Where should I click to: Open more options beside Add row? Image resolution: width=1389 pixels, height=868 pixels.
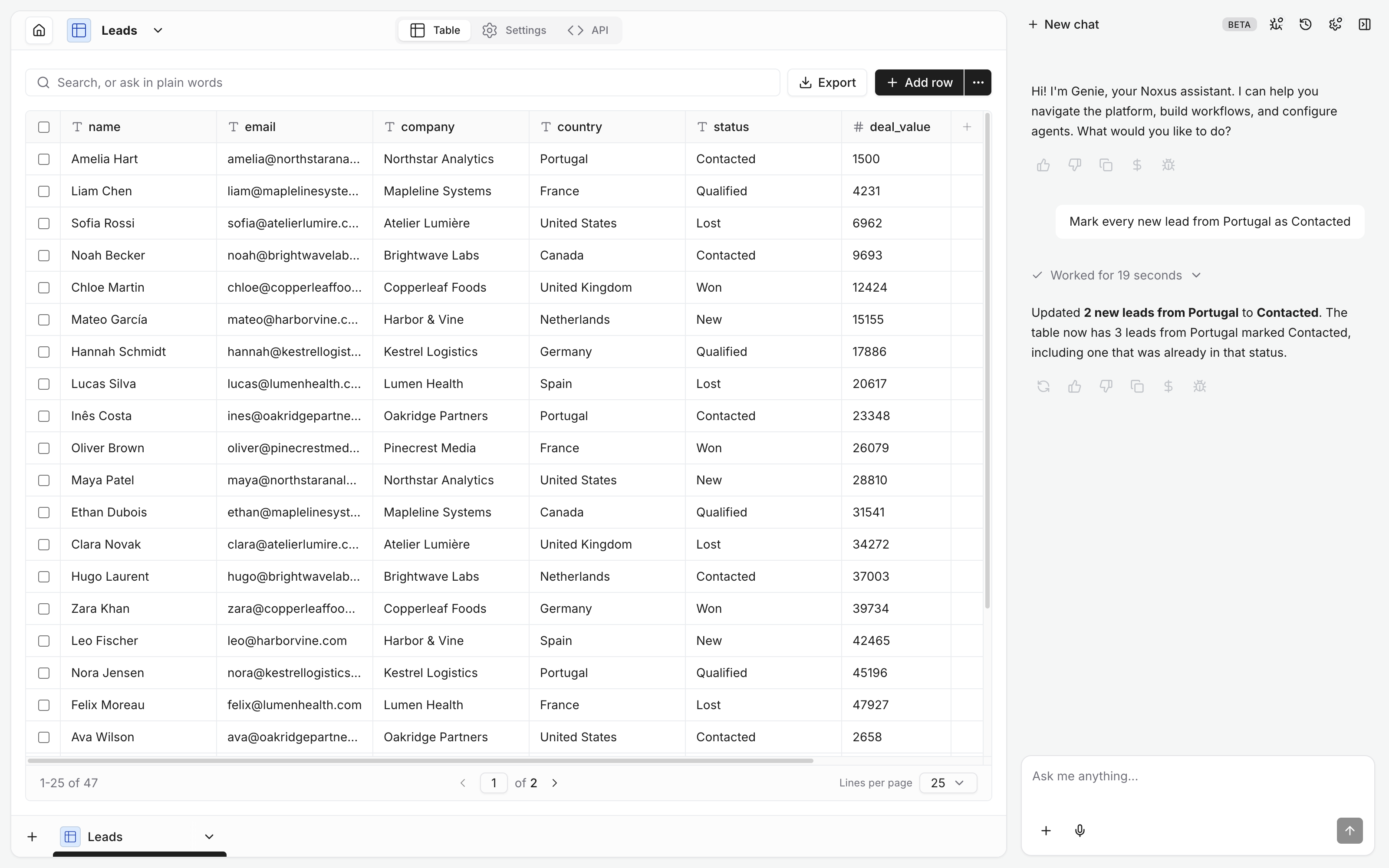978,82
